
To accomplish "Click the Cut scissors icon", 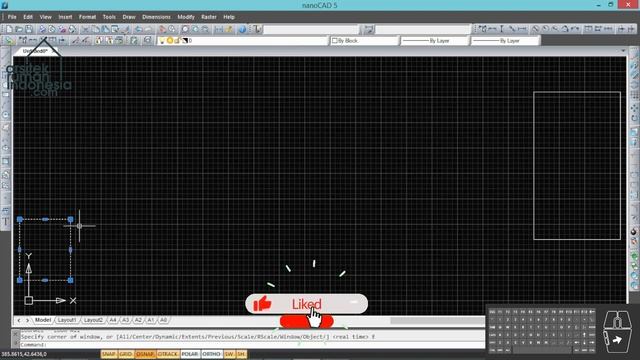I will [x=85, y=29].
